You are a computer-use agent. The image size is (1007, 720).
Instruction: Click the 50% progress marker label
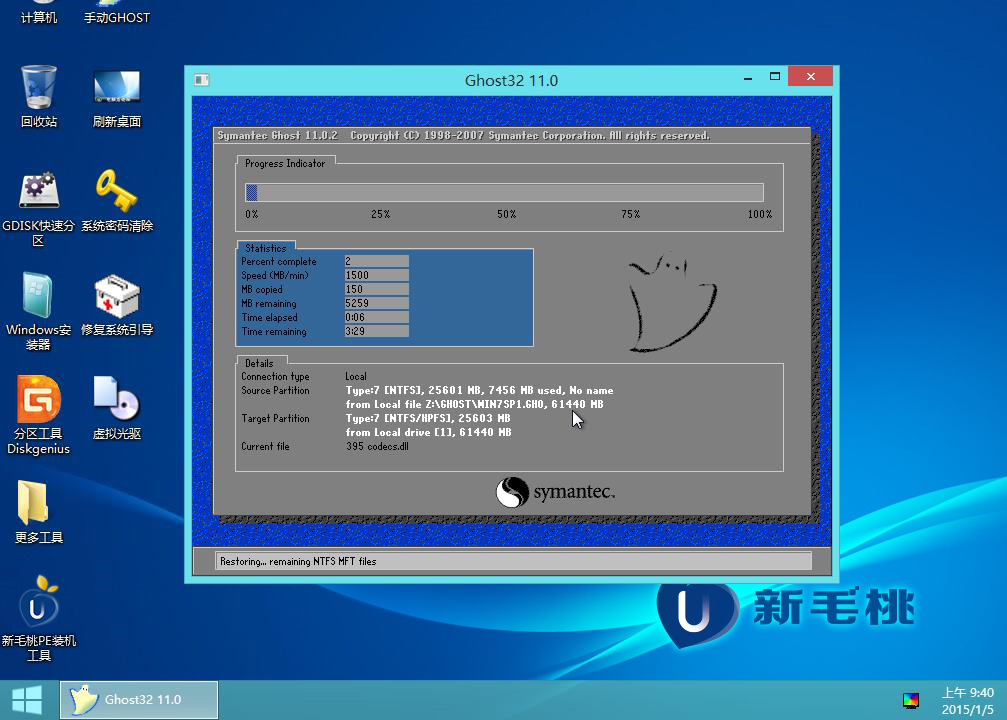pos(506,214)
